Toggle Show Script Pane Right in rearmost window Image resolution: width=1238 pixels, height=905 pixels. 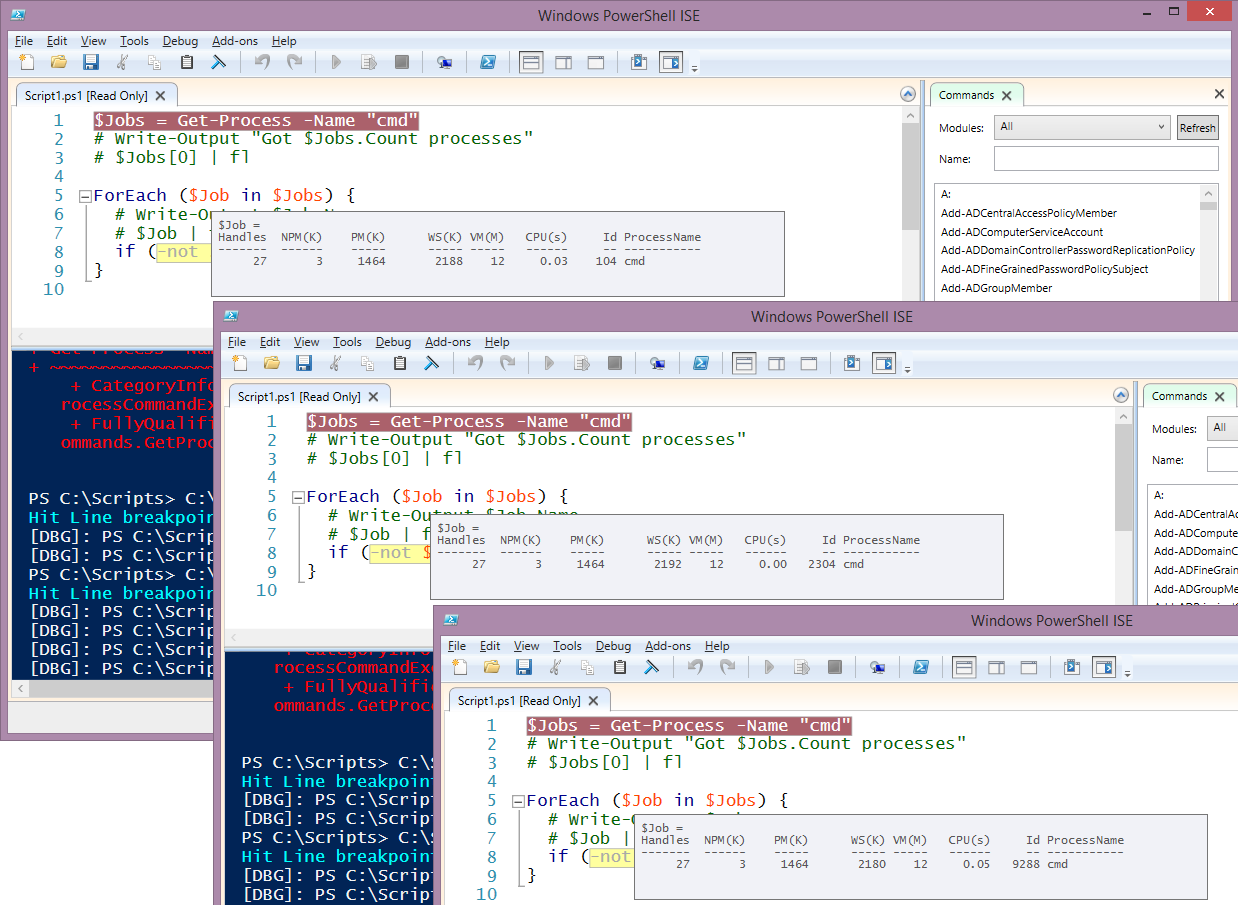pos(563,62)
